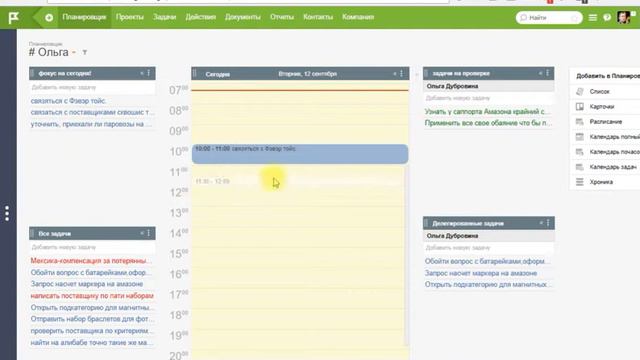The width and height of the screenshot is (640, 360).
Task: Open red task Мексика-компенсация за потерянны
Action: 91,261
